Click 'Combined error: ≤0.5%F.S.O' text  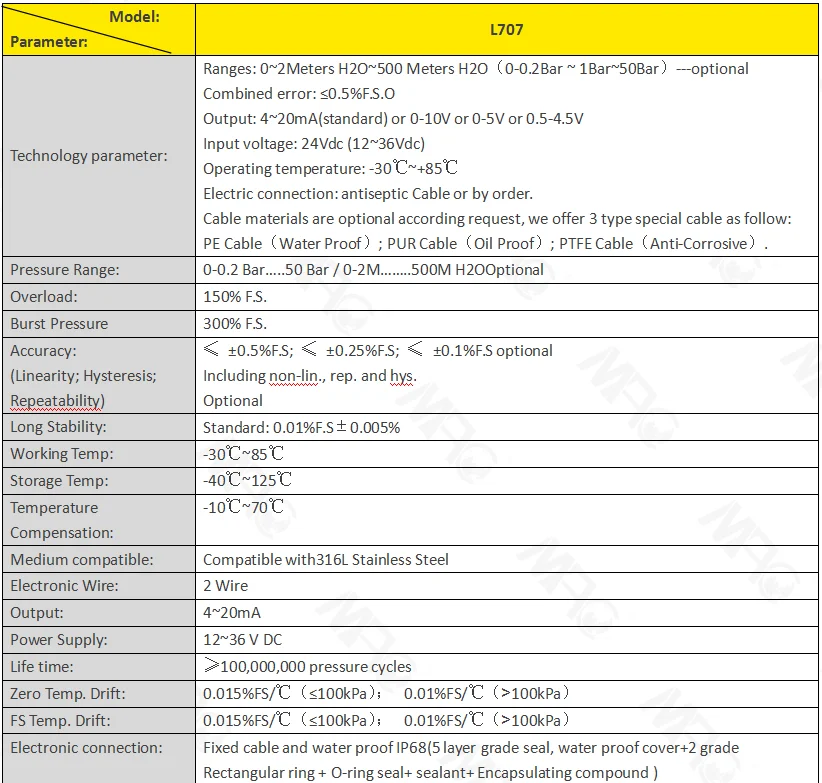click(x=299, y=94)
